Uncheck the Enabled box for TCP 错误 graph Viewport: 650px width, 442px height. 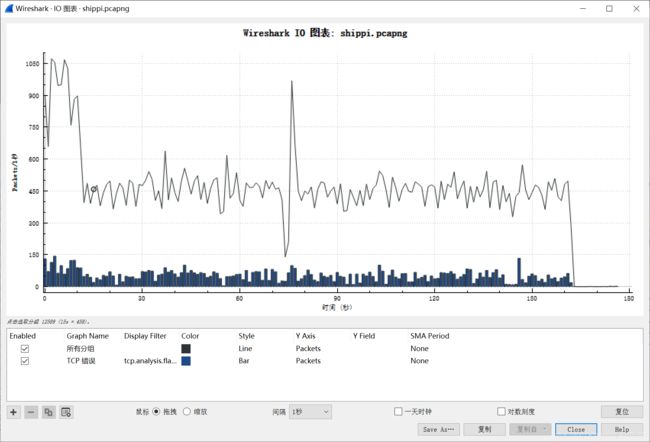click(25, 361)
